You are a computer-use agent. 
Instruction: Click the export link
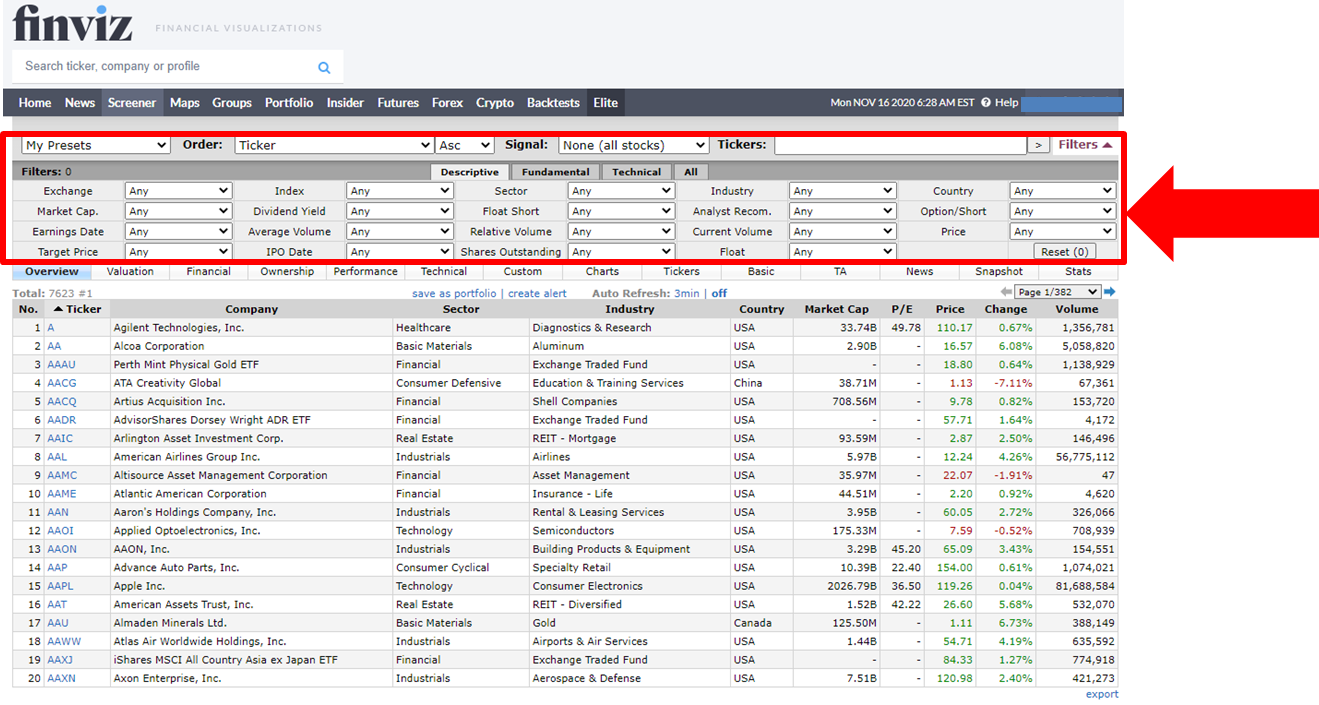(x=1102, y=694)
